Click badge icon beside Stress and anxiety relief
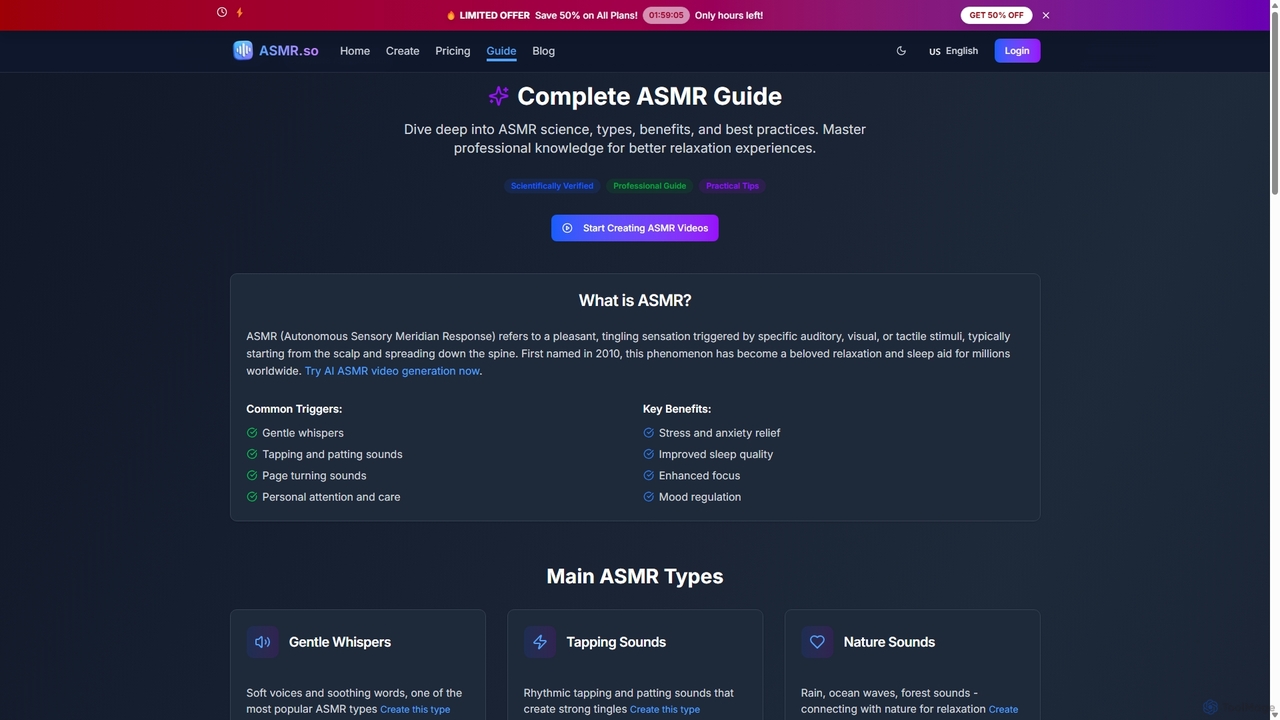Viewport: 1280px width, 720px height. (x=649, y=433)
